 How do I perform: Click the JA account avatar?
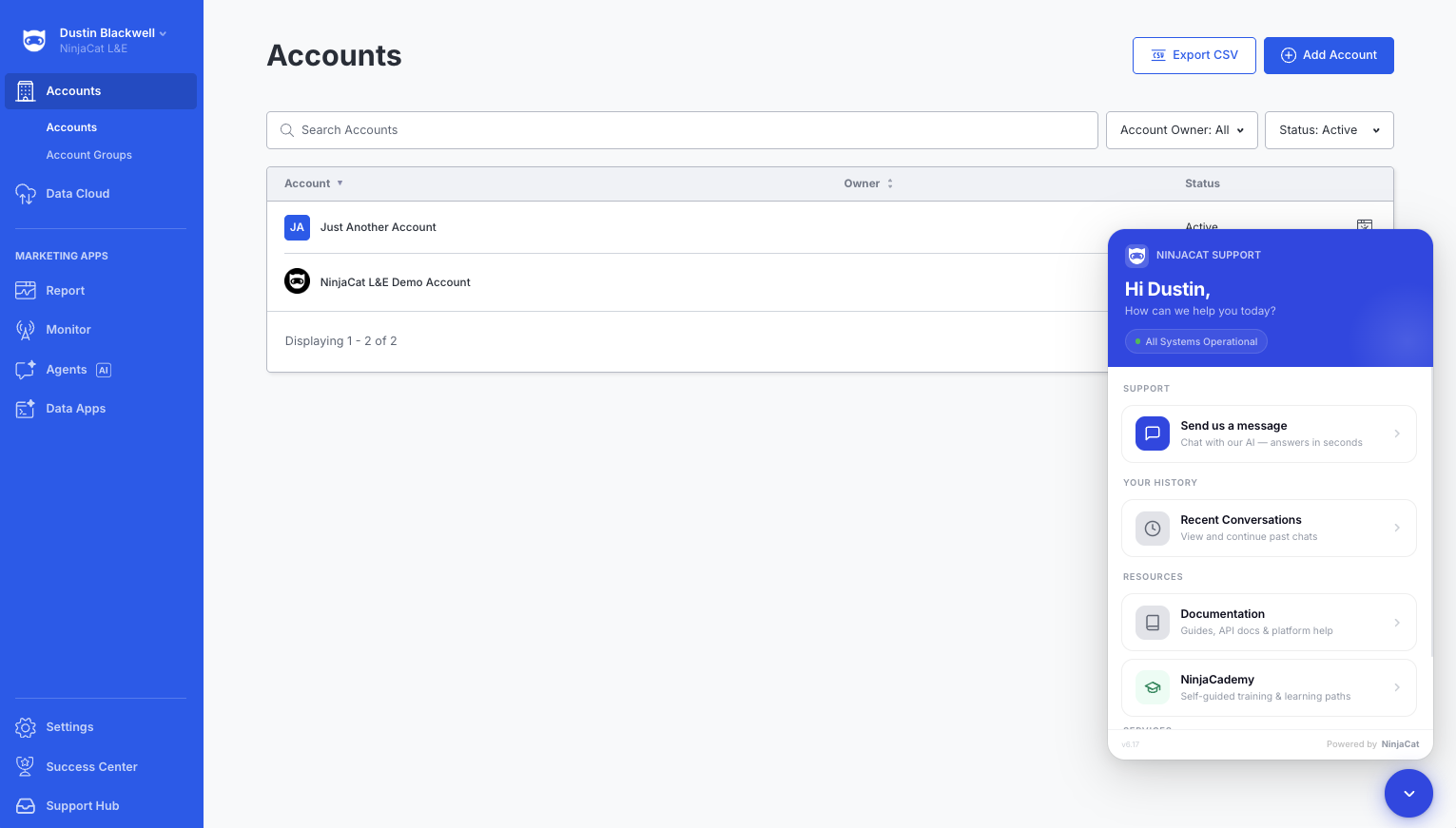[297, 227]
